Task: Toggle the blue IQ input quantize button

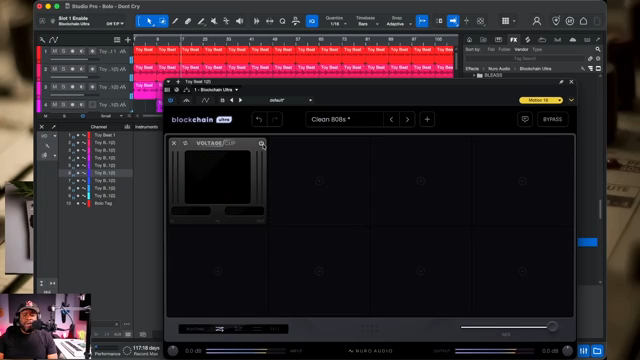Action: pos(312,21)
